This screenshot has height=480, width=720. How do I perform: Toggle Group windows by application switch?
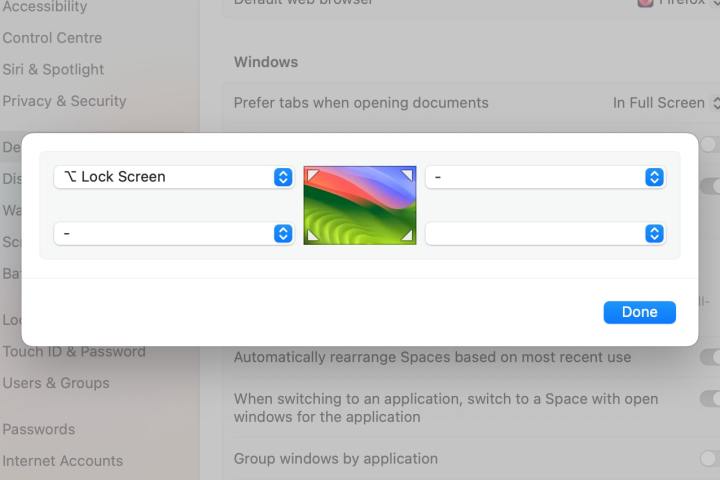click(x=710, y=458)
